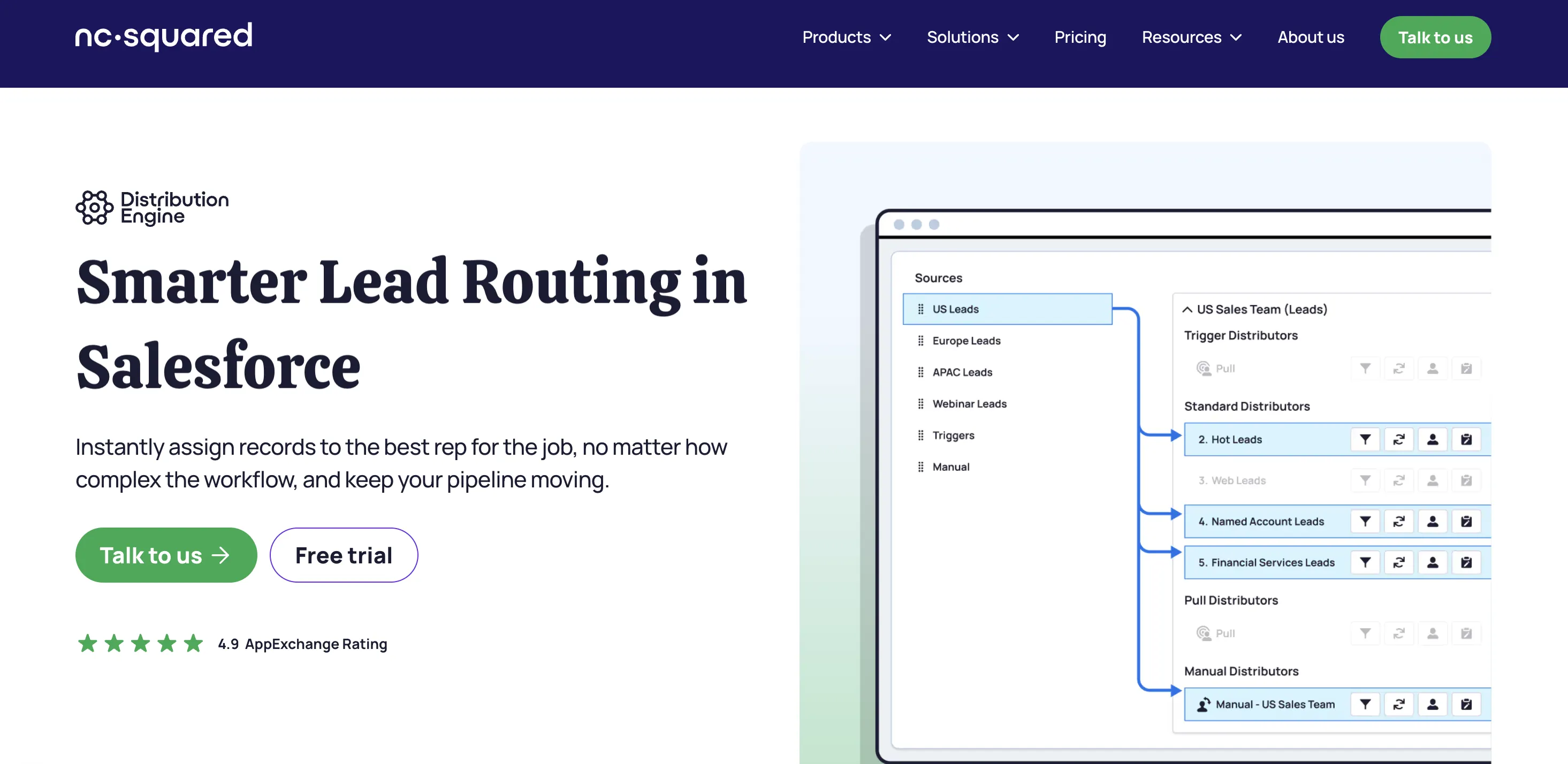The height and width of the screenshot is (764, 1568).
Task: Start a Free trial
Action: pyautogui.click(x=344, y=555)
